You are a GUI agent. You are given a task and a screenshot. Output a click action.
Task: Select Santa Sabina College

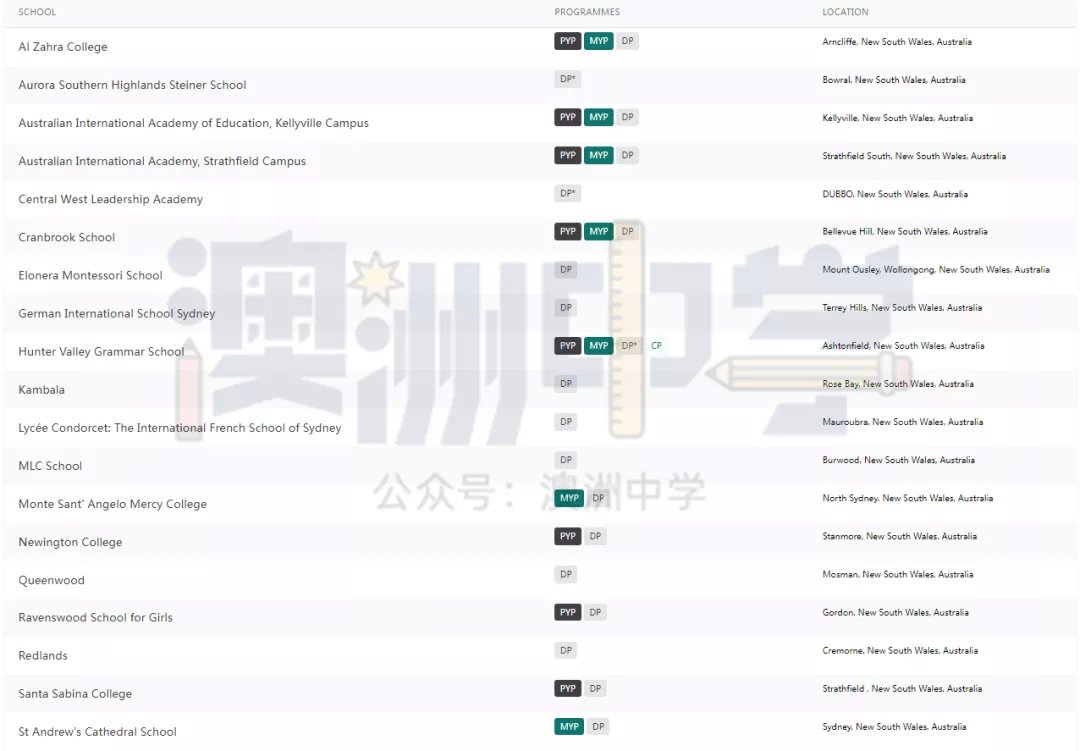point(75,694)
